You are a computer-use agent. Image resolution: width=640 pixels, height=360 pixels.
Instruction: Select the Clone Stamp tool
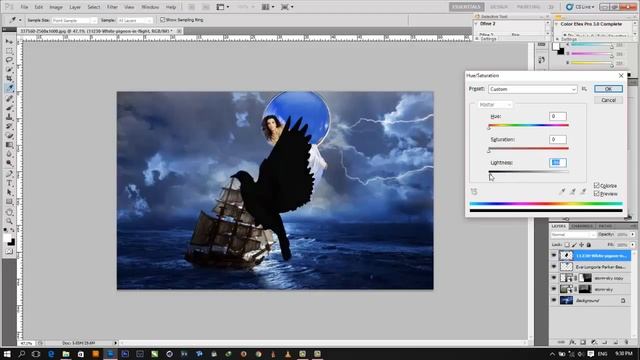[x=9, y=117]
